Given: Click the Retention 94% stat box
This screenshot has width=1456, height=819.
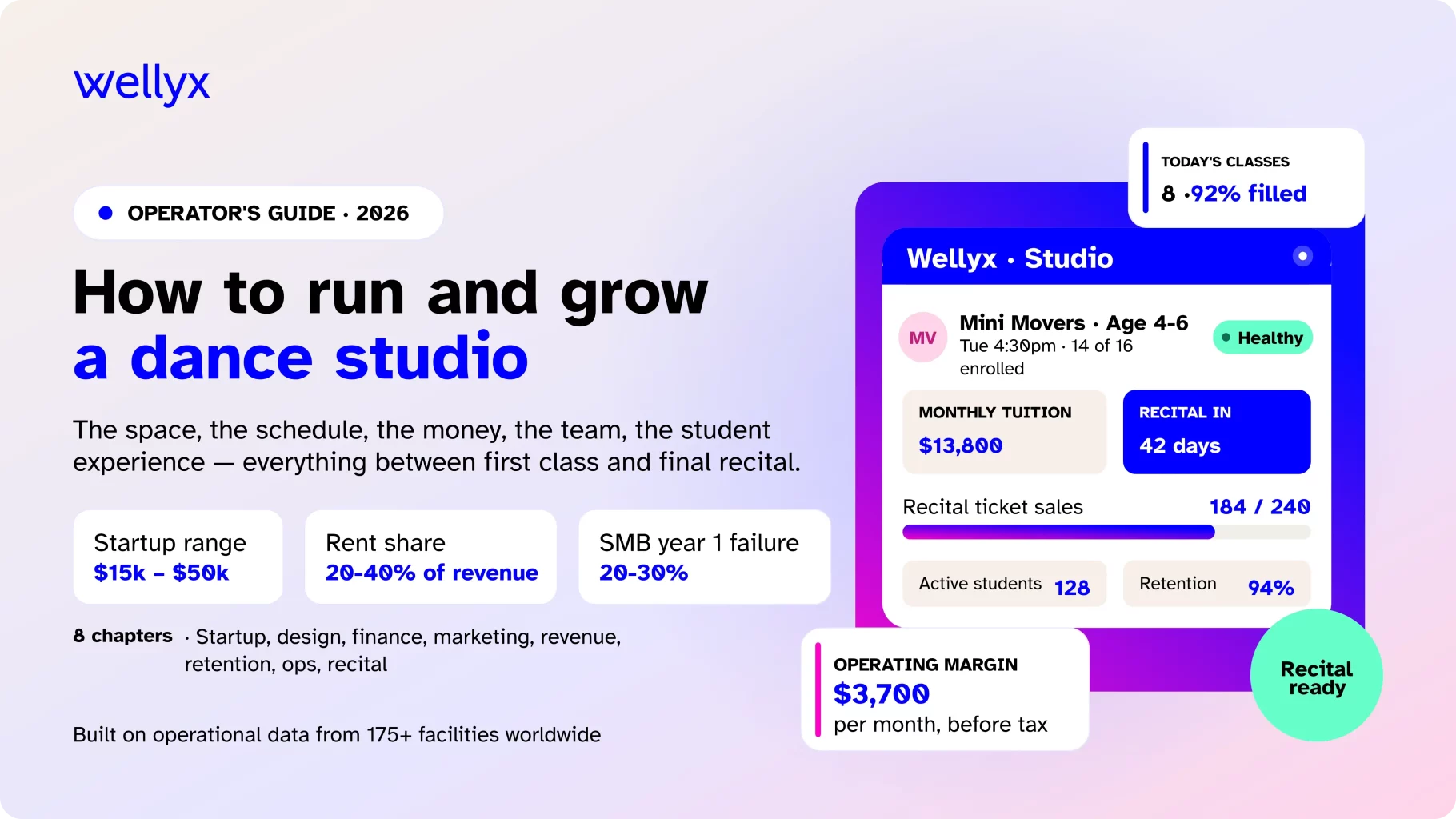Looking at the screenshot, I should [1216, 585].
